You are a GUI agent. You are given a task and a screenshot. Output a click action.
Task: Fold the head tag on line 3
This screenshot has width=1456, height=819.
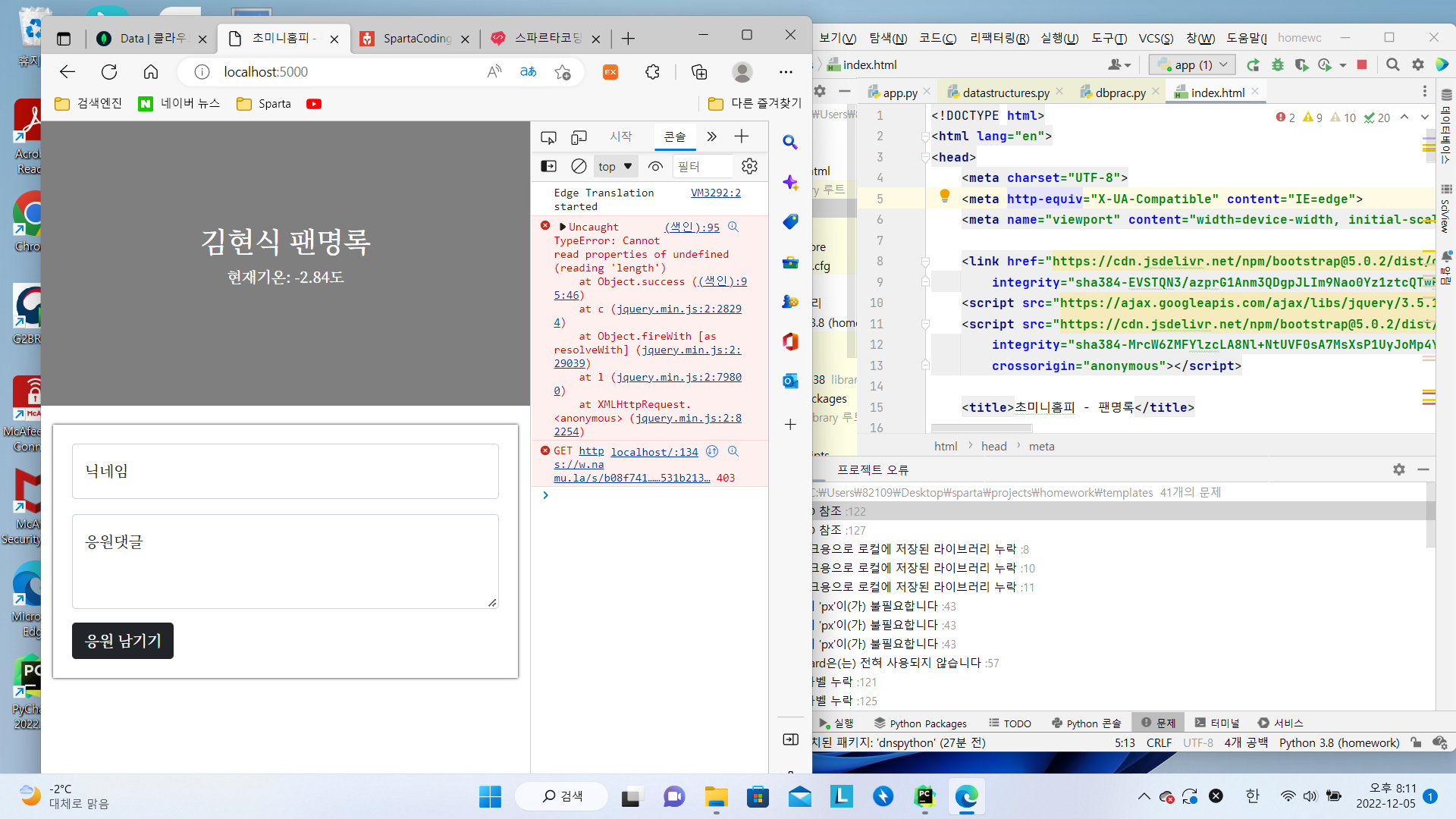pyautogui.click(x=925, y=158)
